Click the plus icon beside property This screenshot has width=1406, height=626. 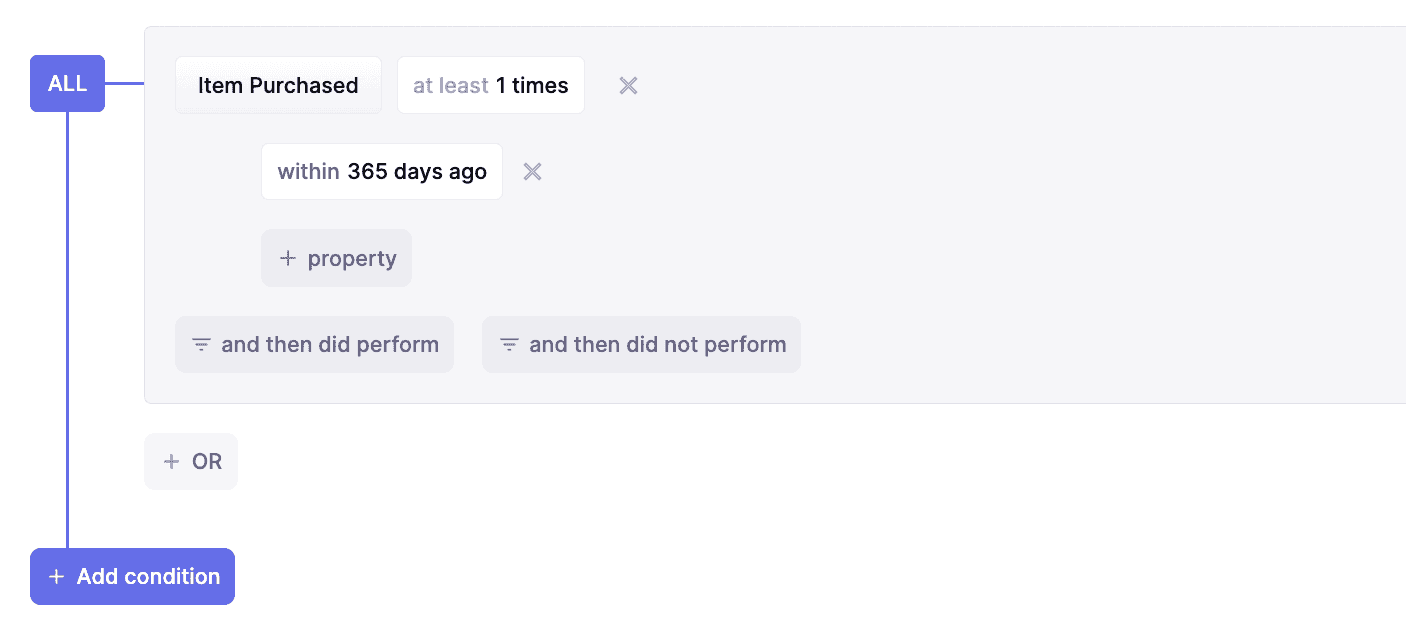(288, 259)
